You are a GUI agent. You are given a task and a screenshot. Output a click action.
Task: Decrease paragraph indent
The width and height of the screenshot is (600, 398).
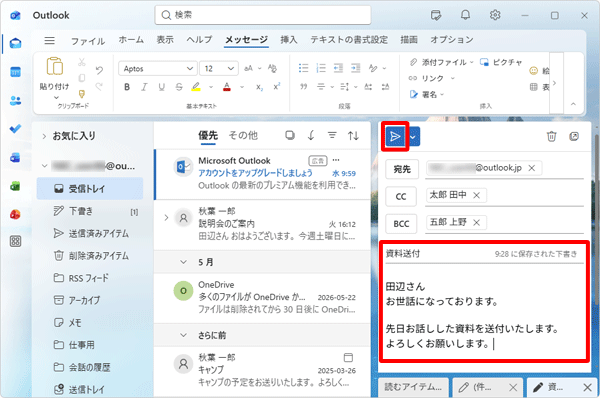338,69
